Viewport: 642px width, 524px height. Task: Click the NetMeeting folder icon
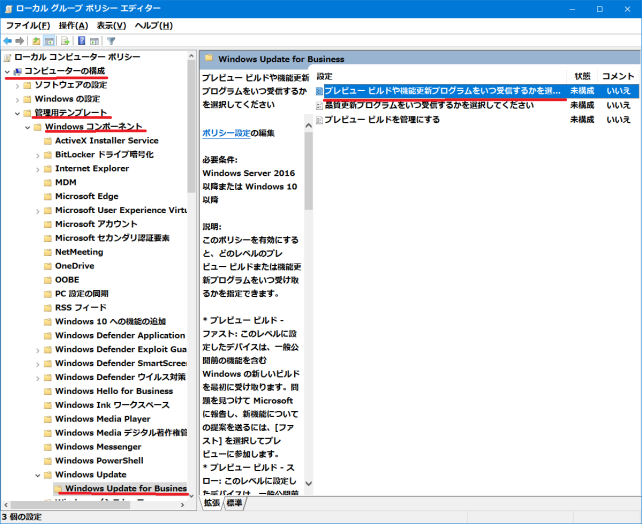[48, 252]
